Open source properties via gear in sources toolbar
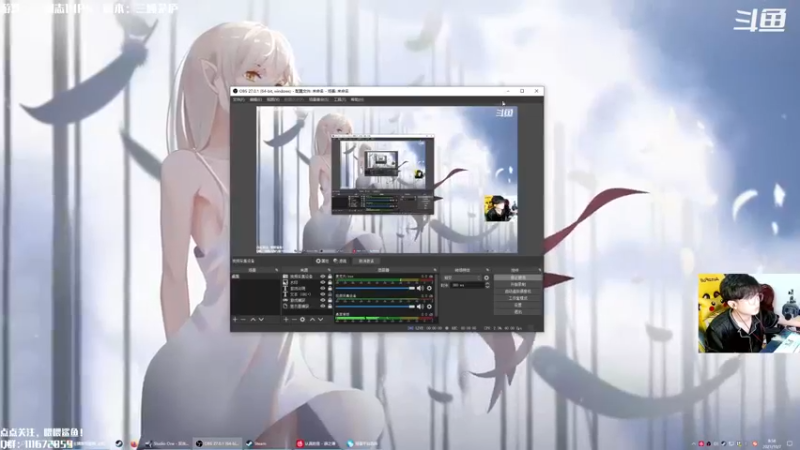The height and width of the screenshot is (450, 800). coord(303,319)
